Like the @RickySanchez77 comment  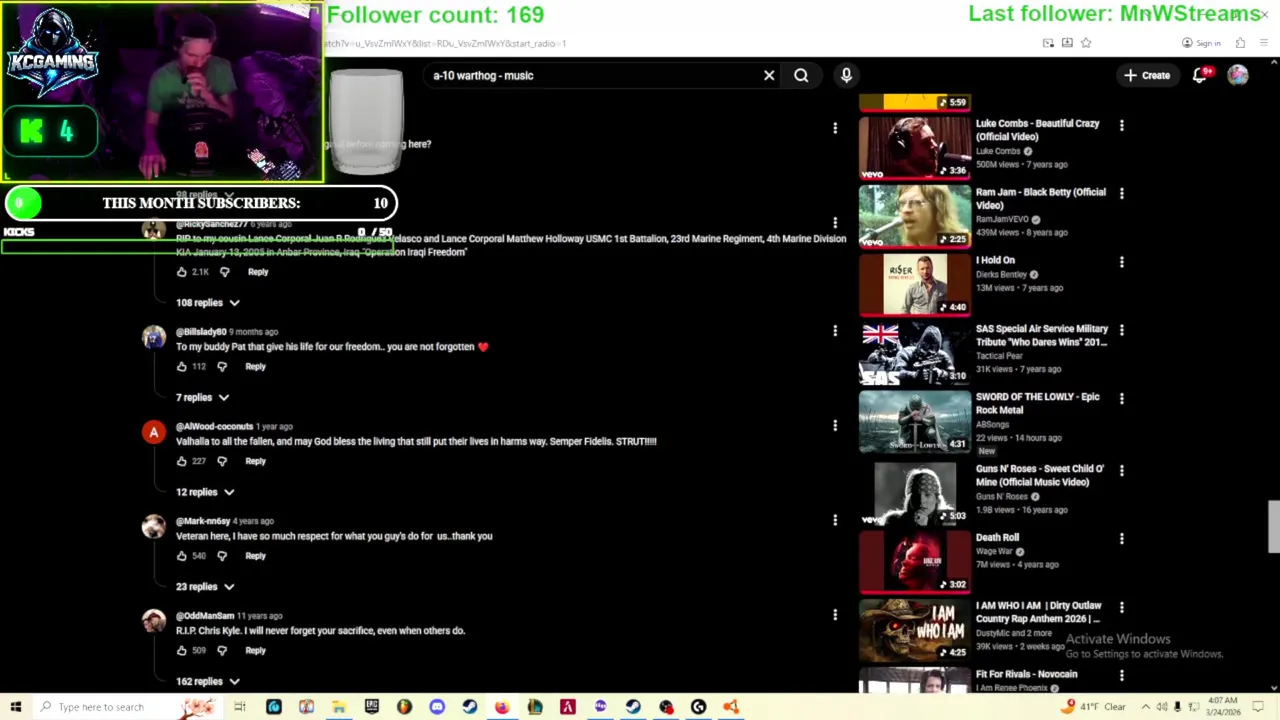[182, 272]
